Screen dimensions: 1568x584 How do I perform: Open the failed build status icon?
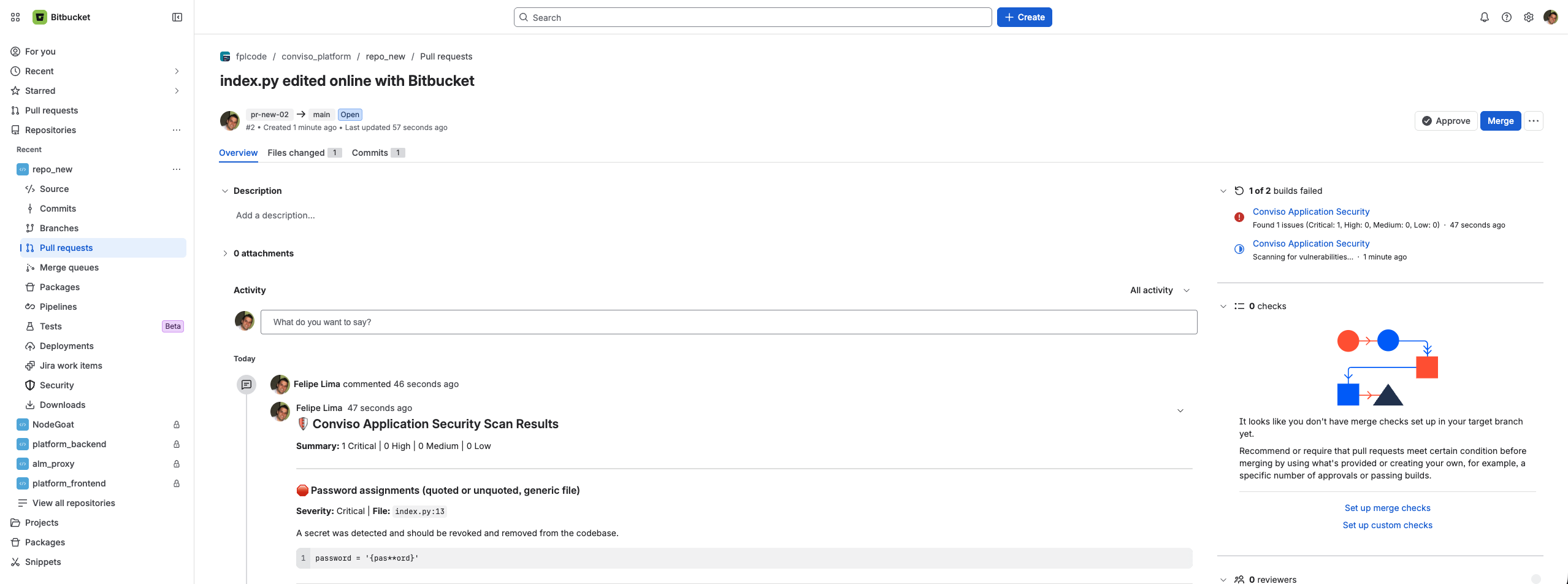1239,217
